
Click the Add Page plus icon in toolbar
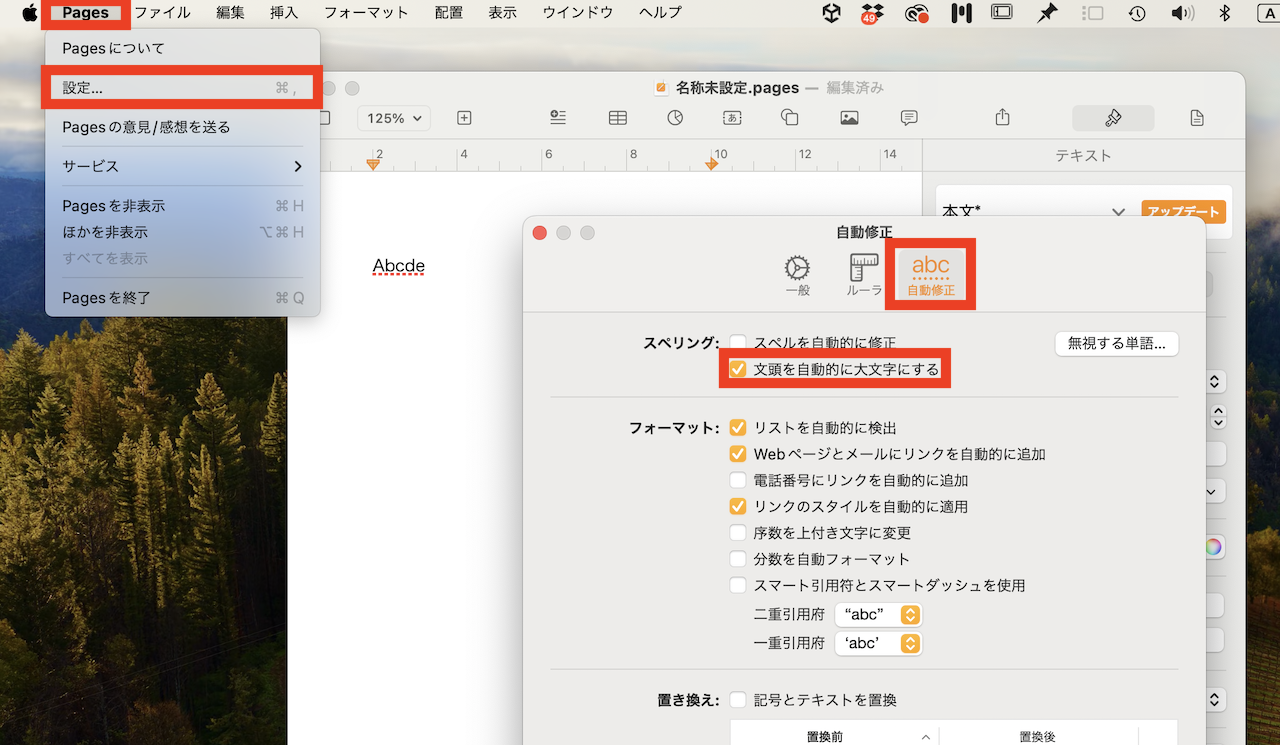pos(464,118)
